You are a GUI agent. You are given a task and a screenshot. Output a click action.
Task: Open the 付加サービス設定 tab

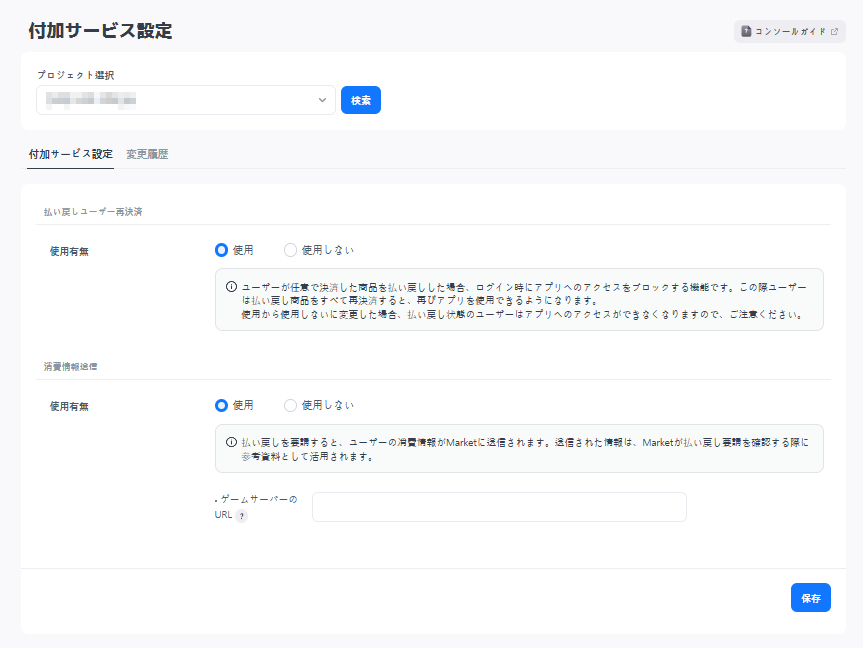coord(70,155)
